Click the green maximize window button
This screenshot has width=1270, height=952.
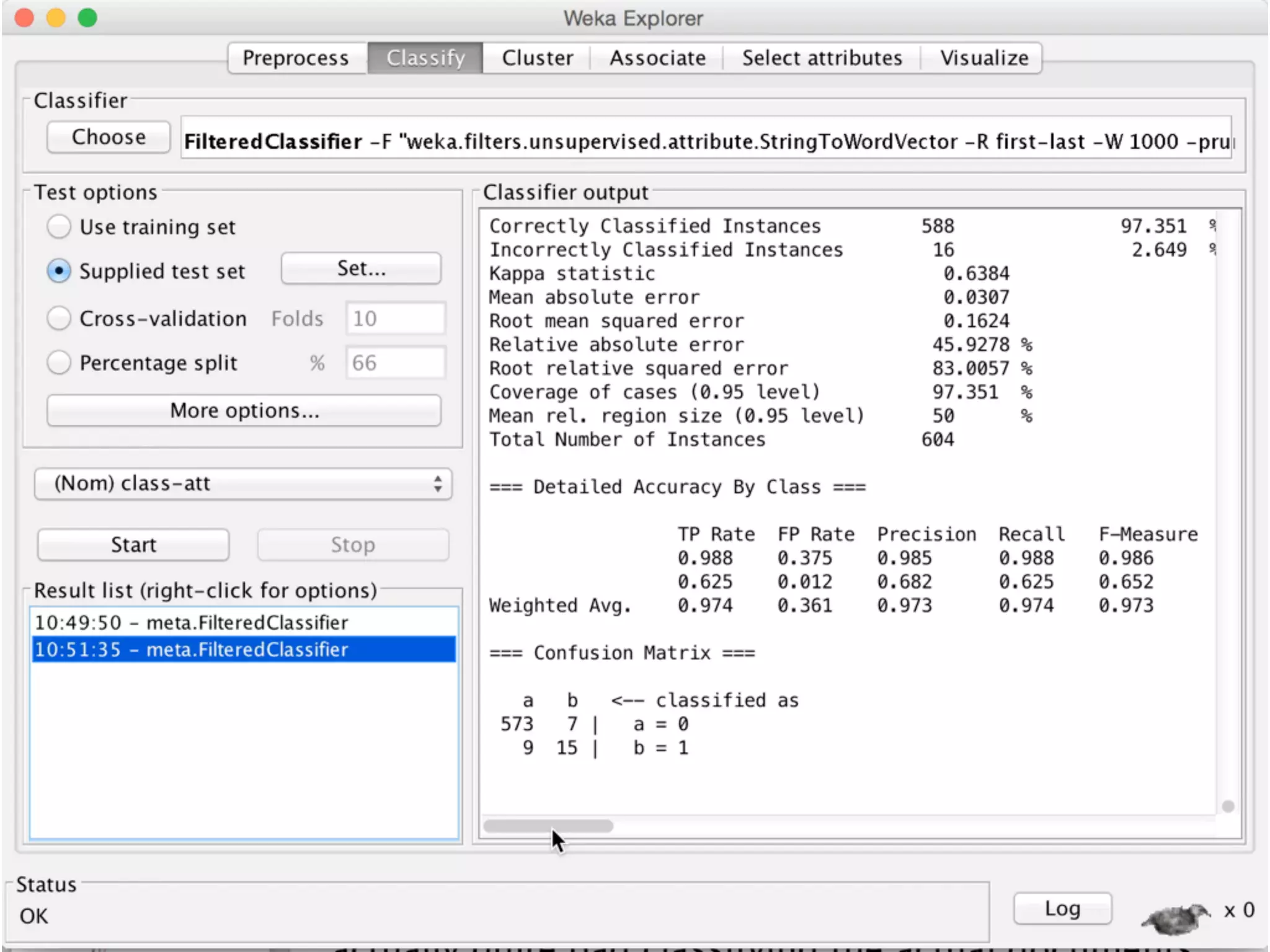(x=87, y=17)
